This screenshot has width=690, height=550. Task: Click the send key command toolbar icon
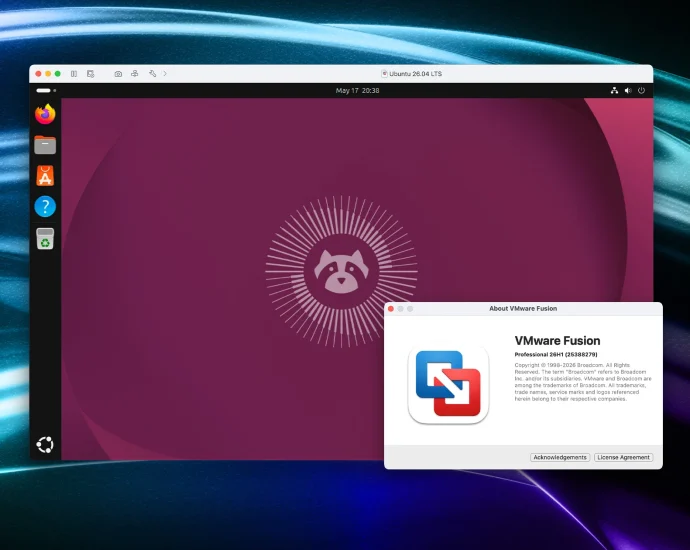point(135,74)
